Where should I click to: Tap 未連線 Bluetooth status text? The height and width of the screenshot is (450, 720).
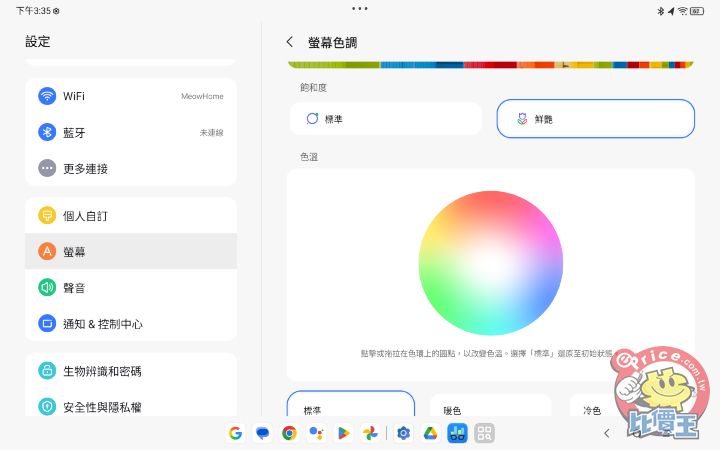point(211,133)
